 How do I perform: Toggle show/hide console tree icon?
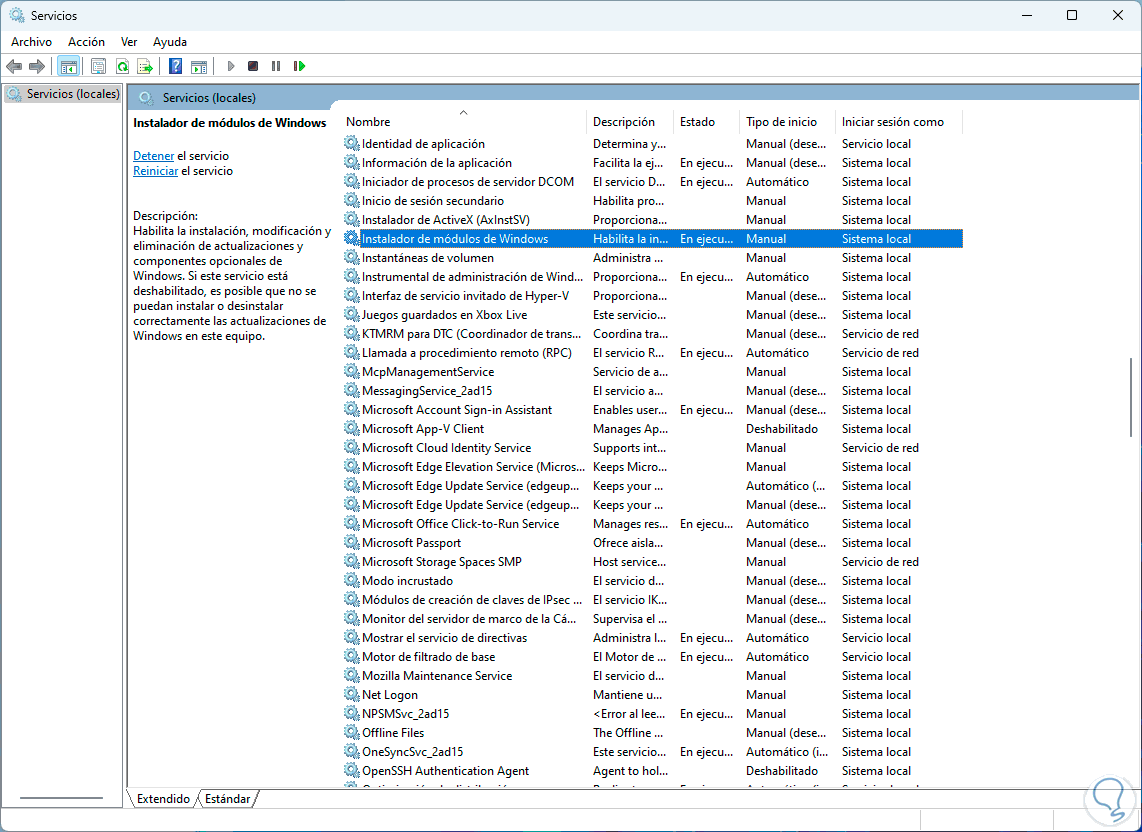pos(69,66)
